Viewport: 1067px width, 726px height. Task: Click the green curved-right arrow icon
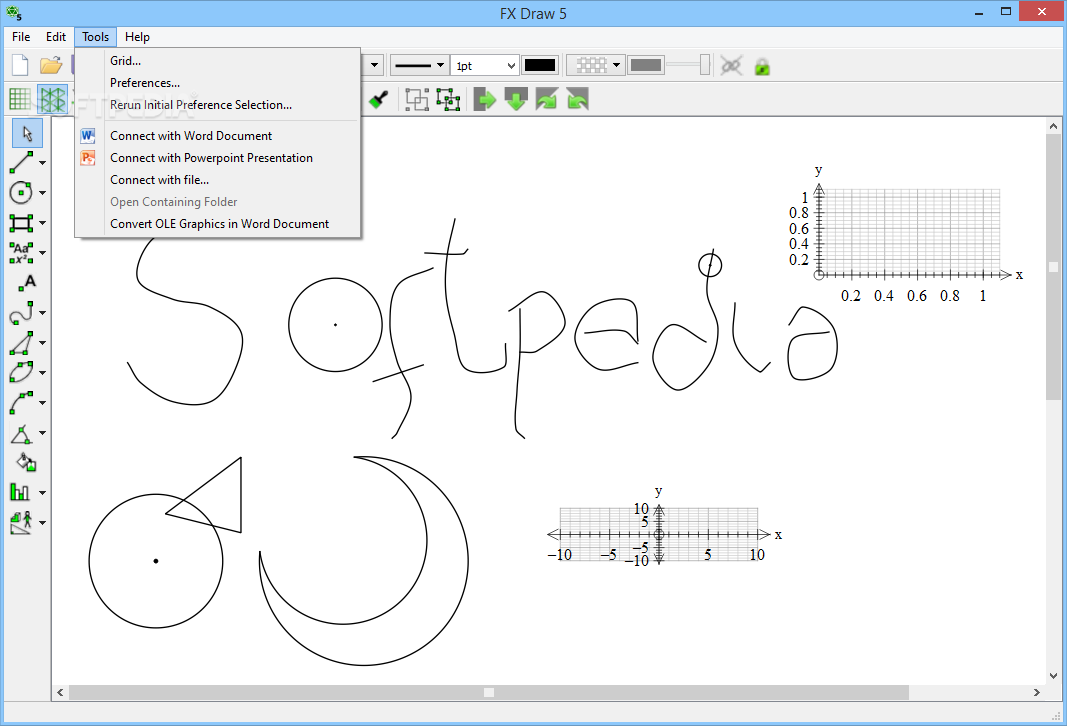[546, 100]
